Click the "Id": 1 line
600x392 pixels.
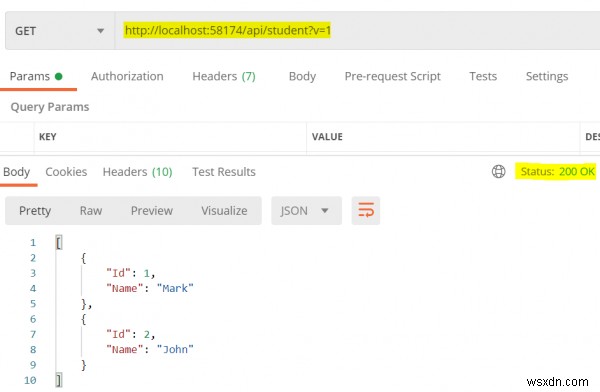[130, 273]
